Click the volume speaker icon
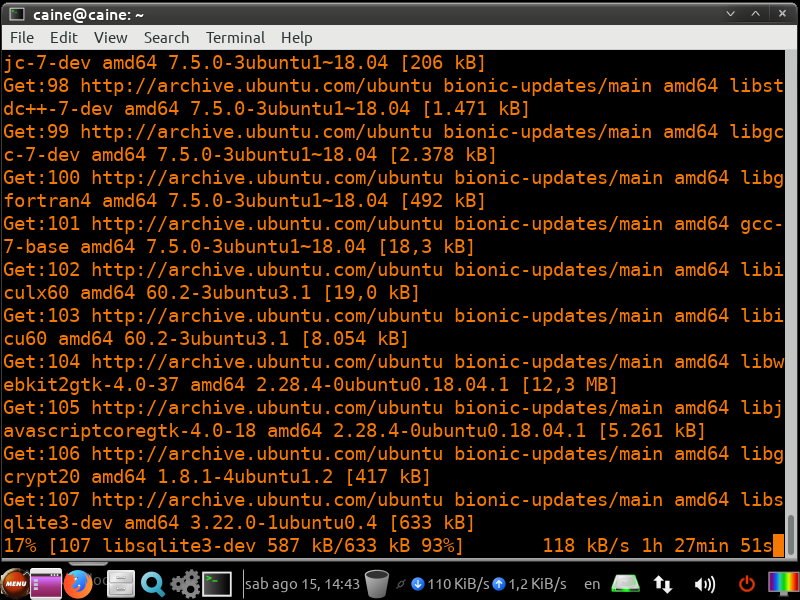Screen dimensions: 800x600 705,584
